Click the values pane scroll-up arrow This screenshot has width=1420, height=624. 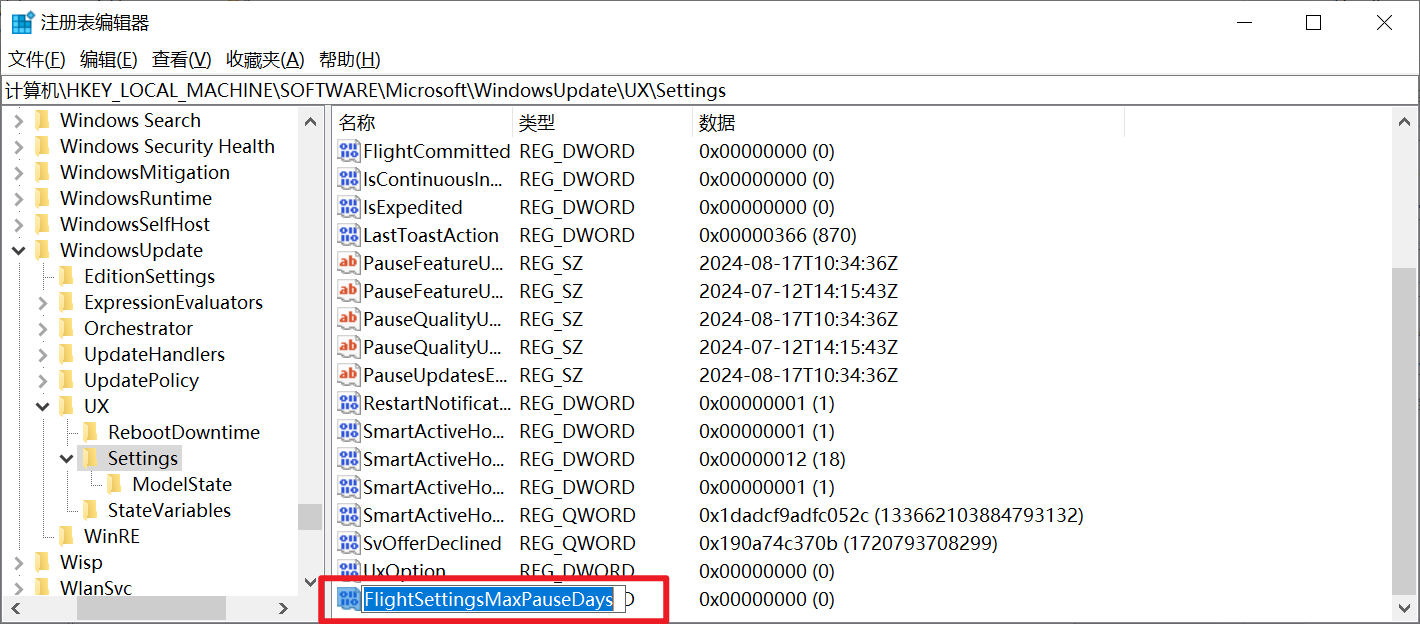pos(1404,121)
